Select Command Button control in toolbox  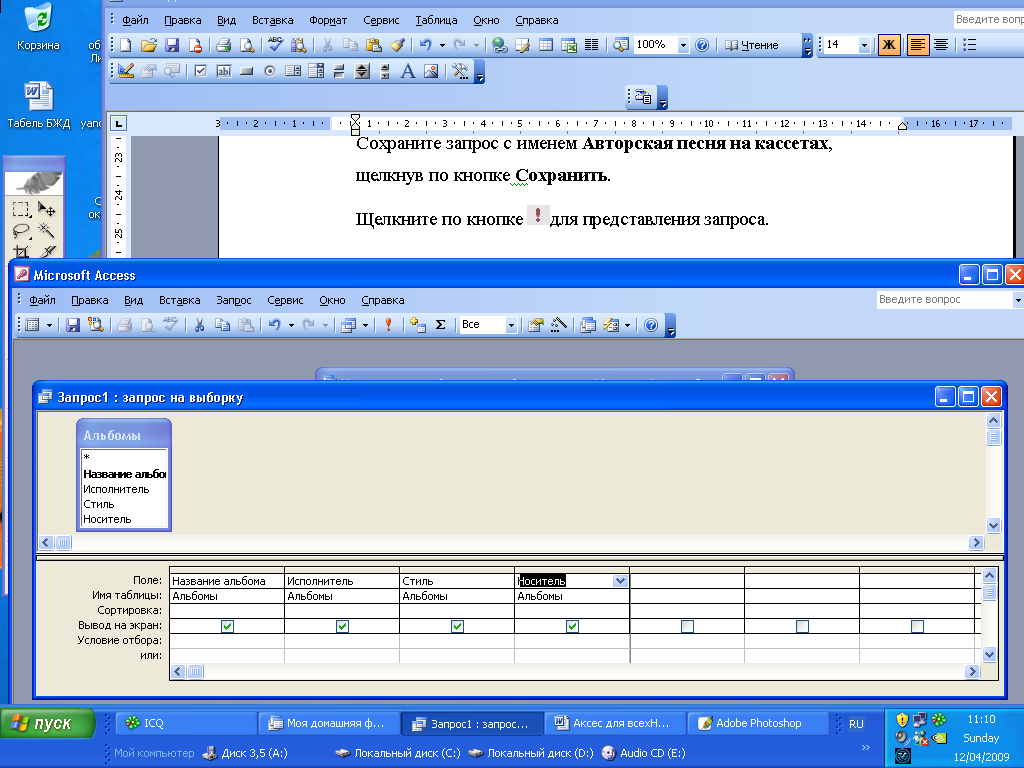pos(246,71)
